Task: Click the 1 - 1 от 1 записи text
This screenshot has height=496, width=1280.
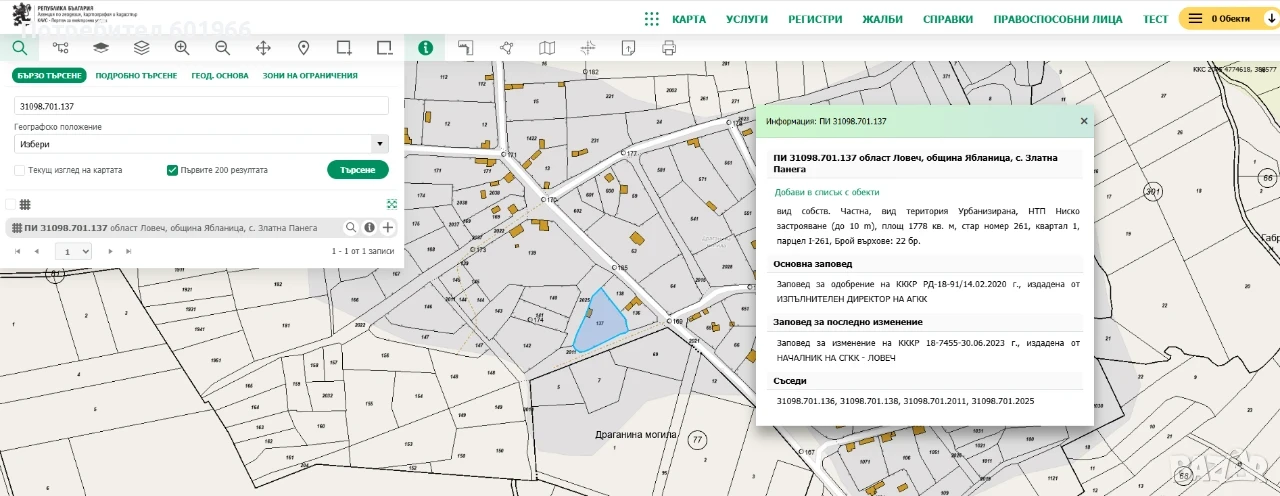Action: pyautogui.click(x=363, y=252)
